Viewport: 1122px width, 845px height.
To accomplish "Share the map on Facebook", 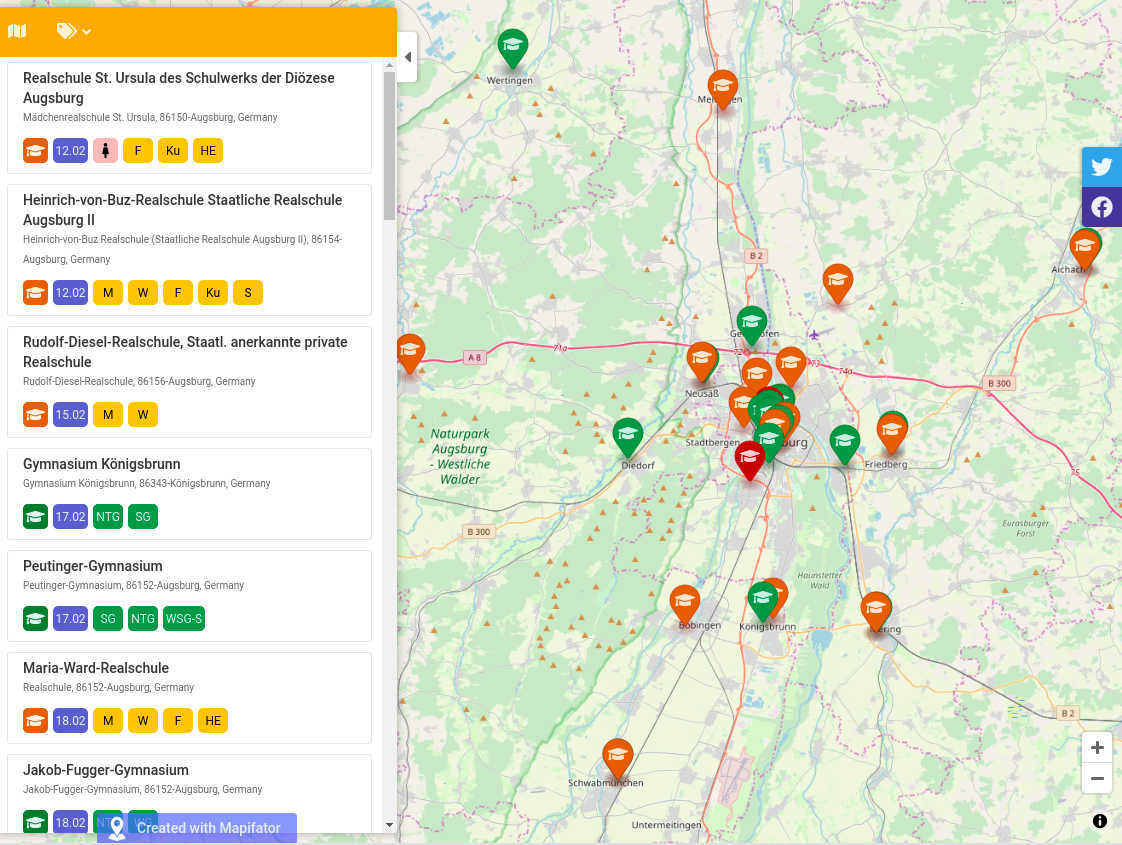I will (1101, 207).
